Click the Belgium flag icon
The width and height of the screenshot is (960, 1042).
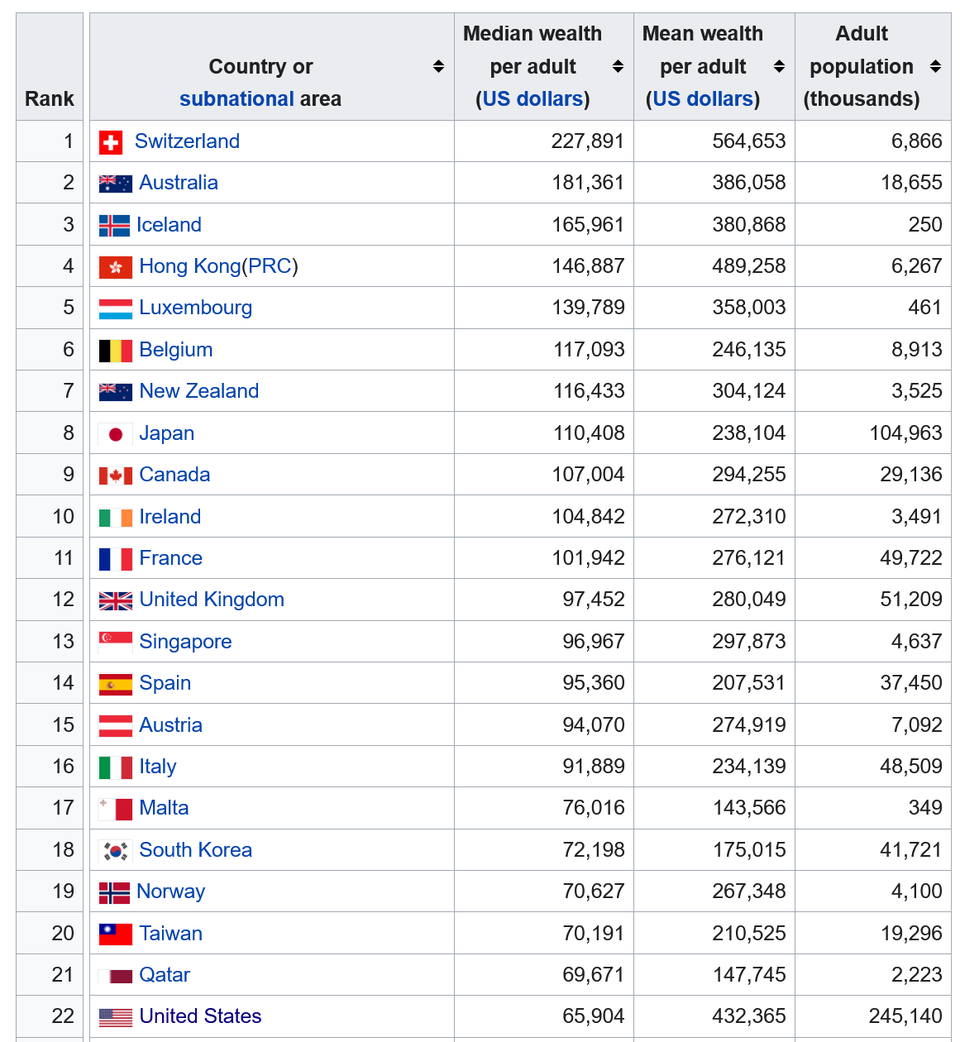tap(115, 351)
